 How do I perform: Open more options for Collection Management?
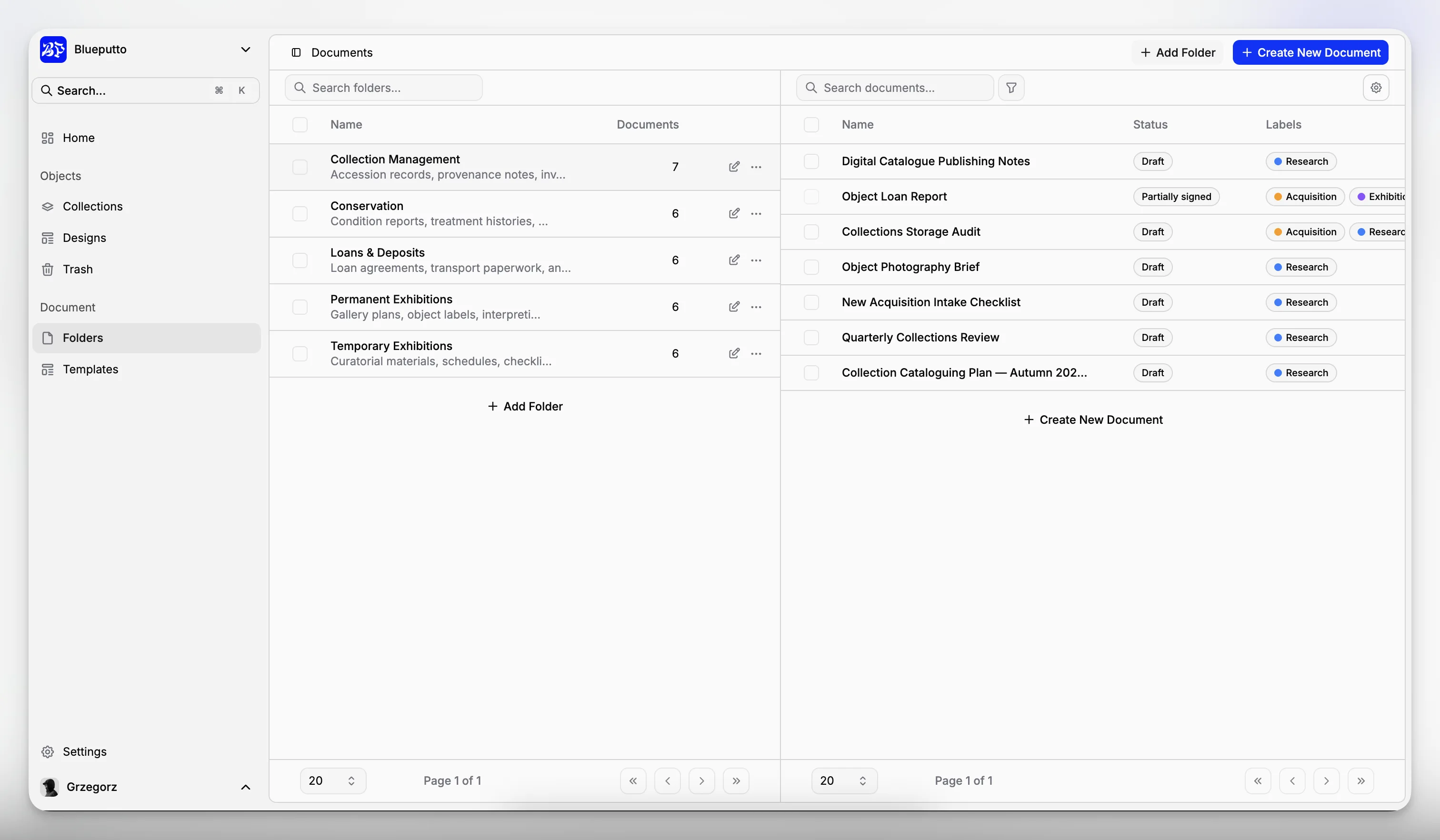click(756, 167)
